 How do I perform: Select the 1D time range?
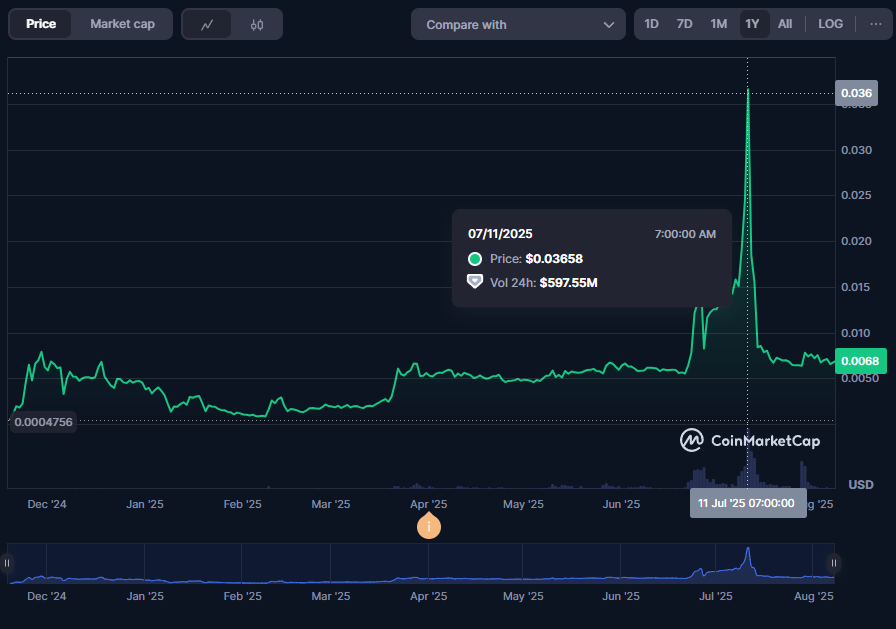[651, 24]
